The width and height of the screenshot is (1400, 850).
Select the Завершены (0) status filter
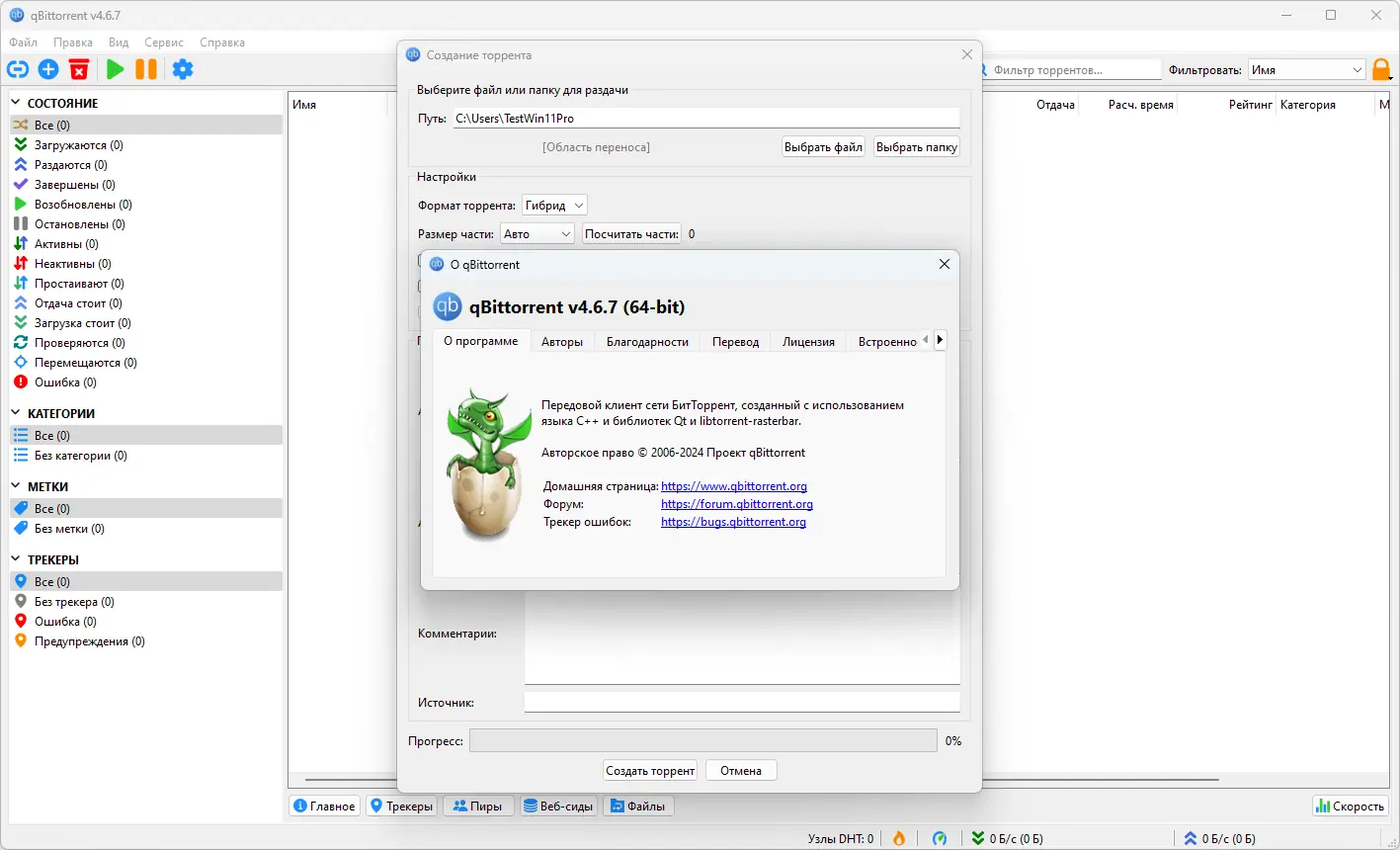[x=146, y=185]
